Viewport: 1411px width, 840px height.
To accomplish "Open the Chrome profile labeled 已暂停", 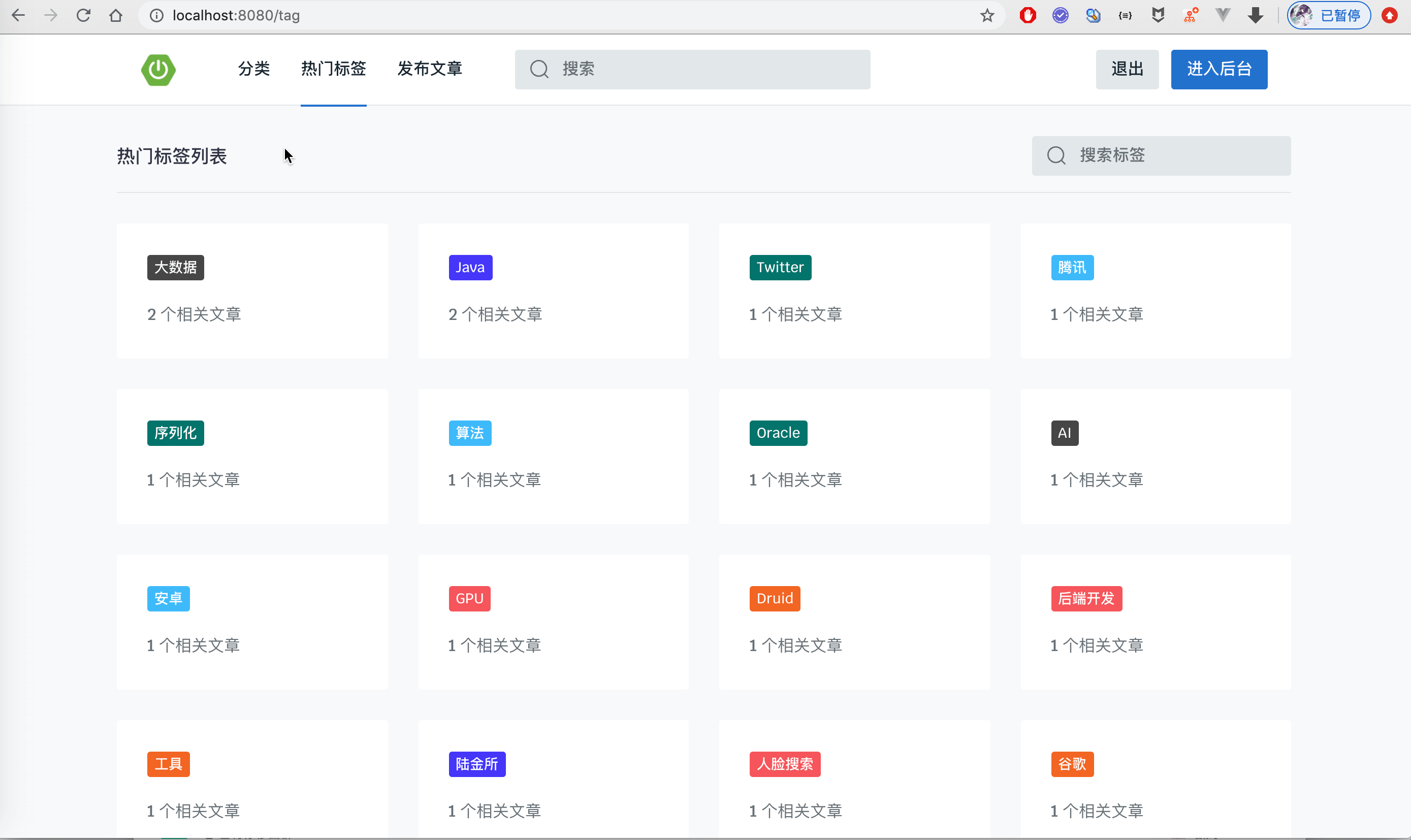I will tap(1328, 15).
